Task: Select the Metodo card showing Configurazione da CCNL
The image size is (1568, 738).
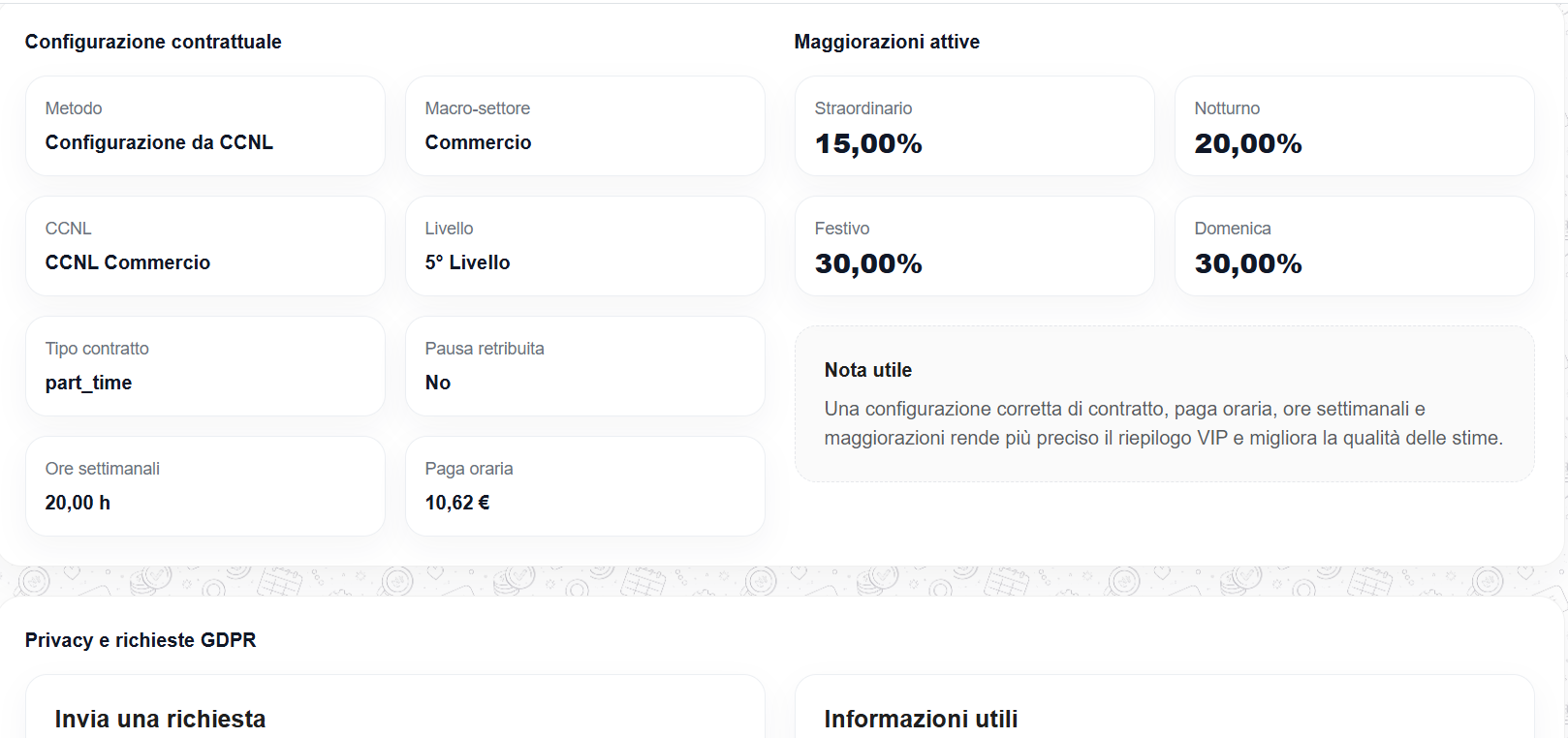Action: tap(204, 126)
